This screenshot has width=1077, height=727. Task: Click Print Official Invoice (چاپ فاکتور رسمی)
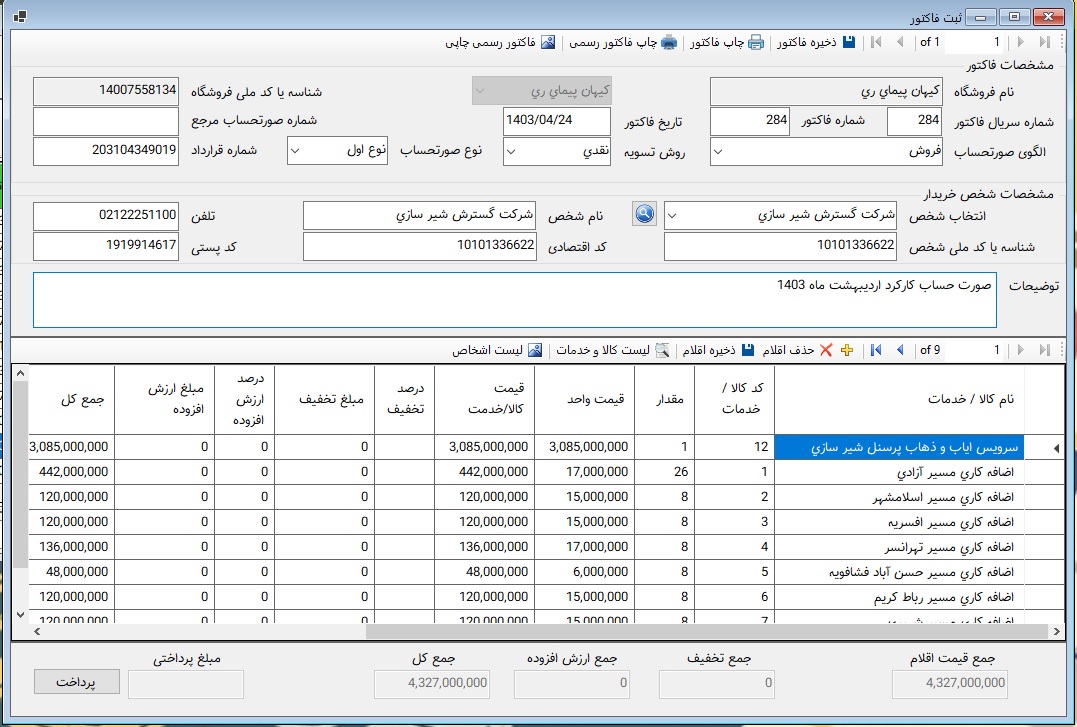(668, 42)
